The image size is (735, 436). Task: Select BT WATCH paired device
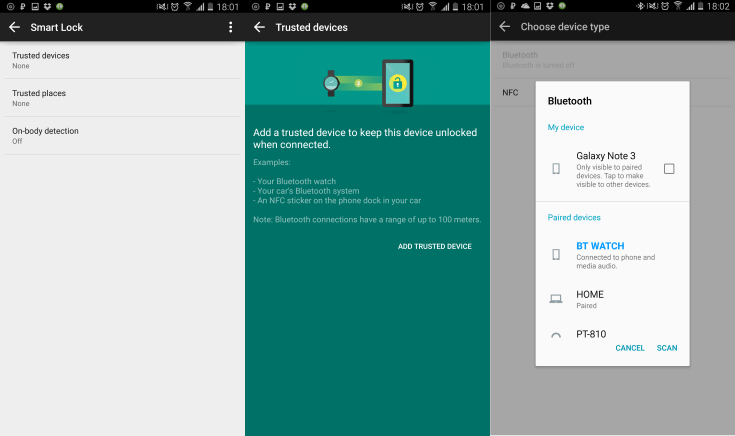[x=612, y=255]
